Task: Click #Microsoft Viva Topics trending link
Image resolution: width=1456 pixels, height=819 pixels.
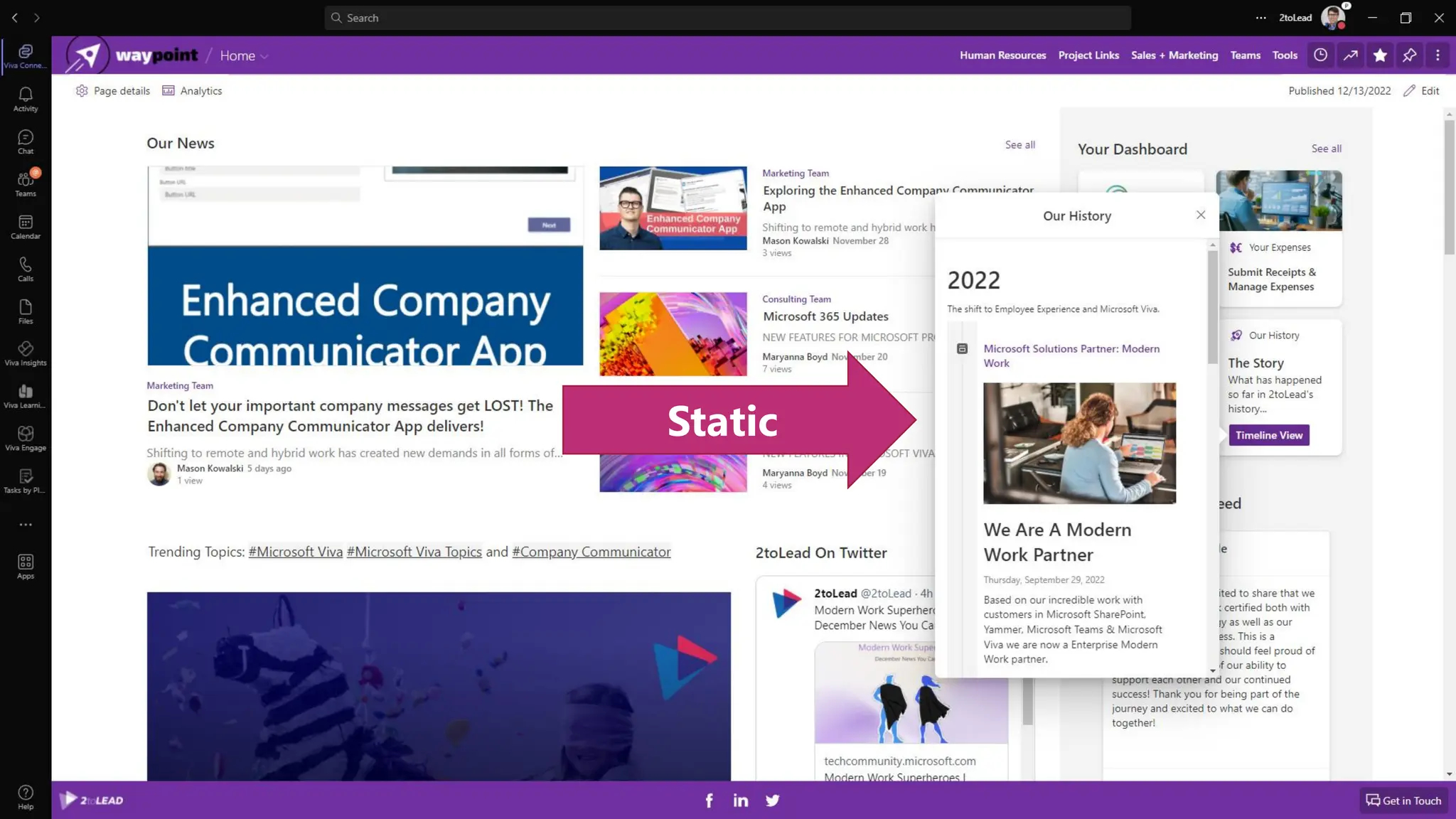Action: click(414, 552)
